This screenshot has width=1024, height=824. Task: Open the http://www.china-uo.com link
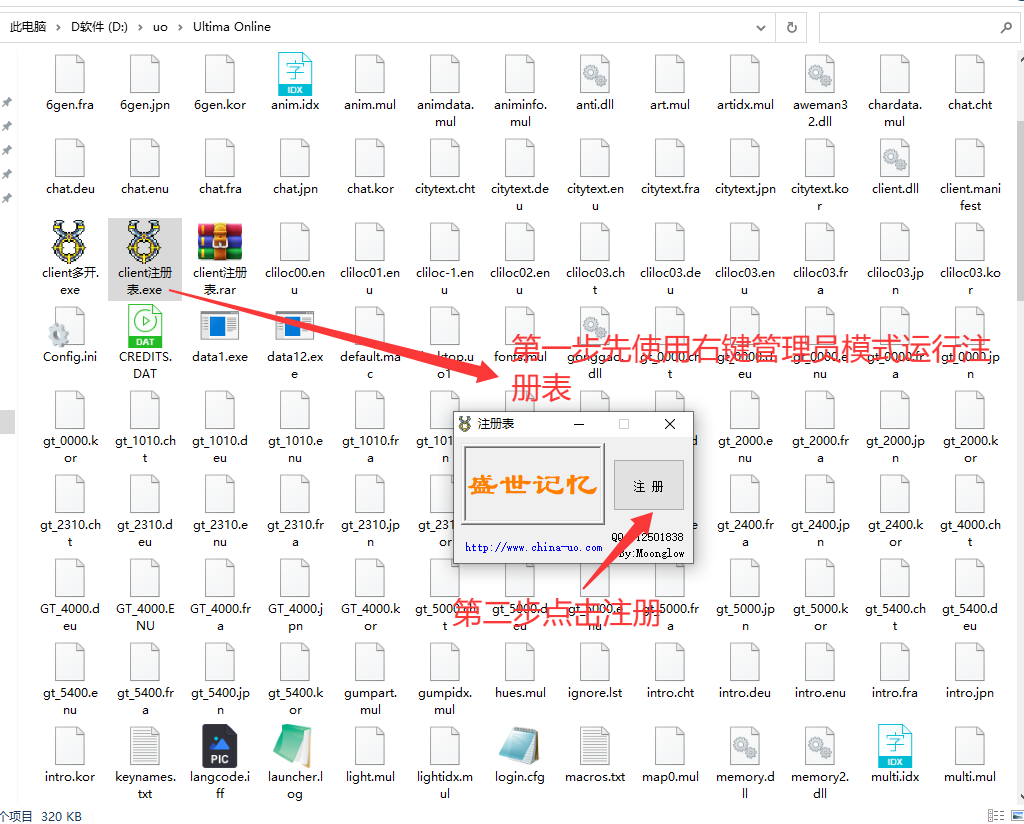coord(534,547)
